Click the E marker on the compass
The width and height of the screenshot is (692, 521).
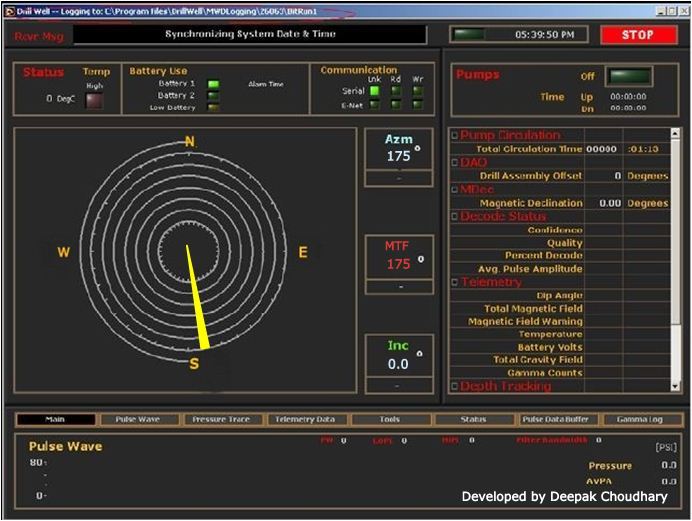point(303,252)
